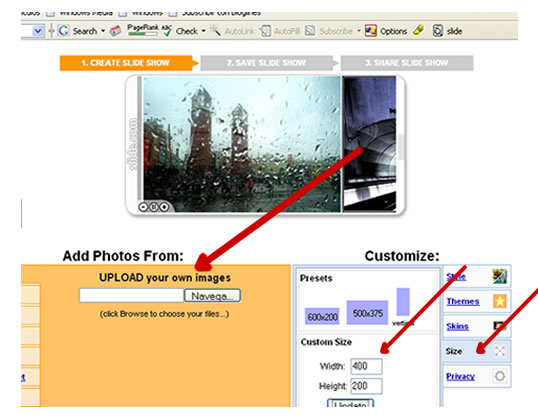Click the 'UPLOAD your own images' heading

pyautogui.click(x=165, y=278)
